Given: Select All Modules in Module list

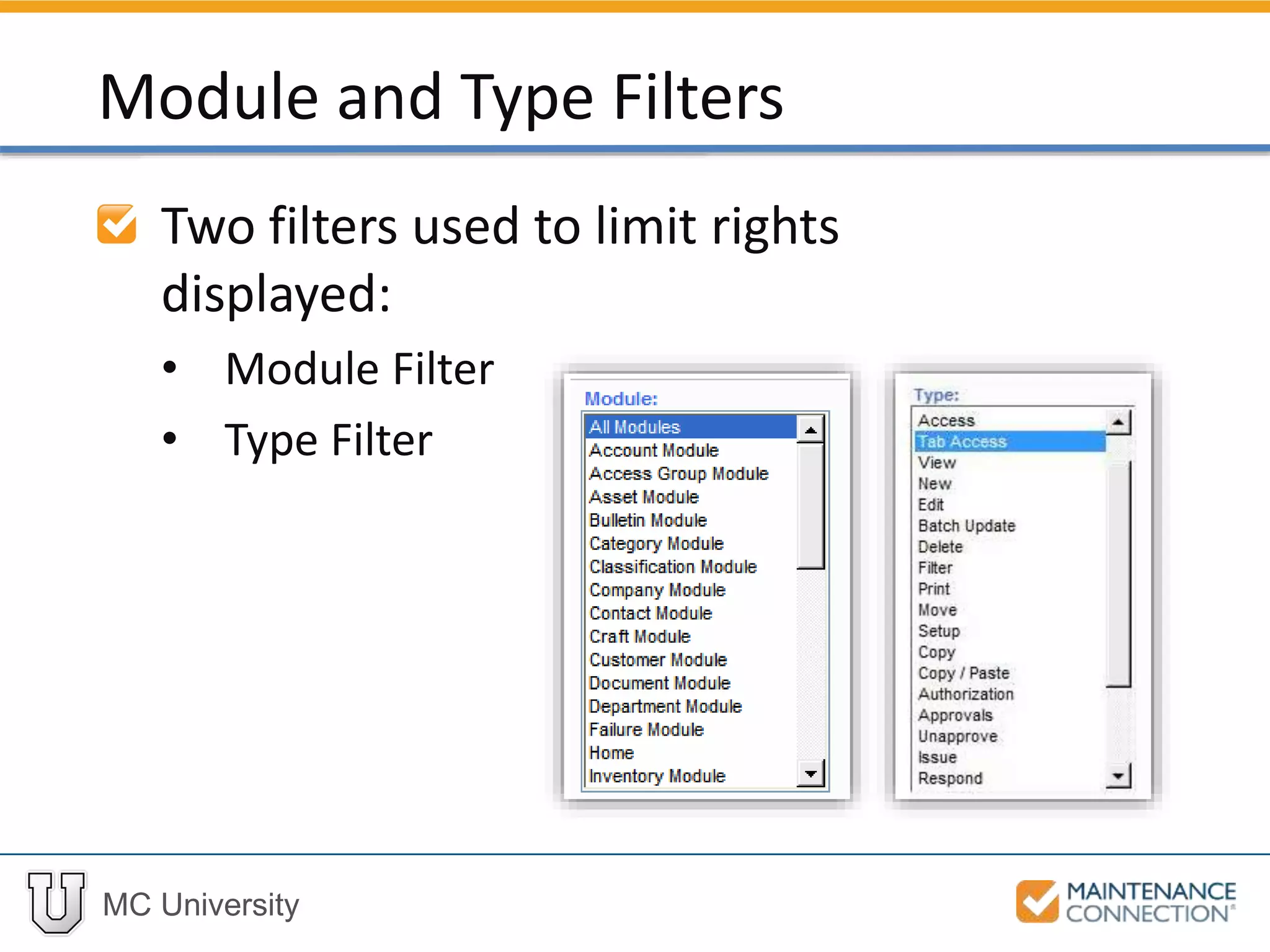Looking at the screenshot, I should (690, 427).
